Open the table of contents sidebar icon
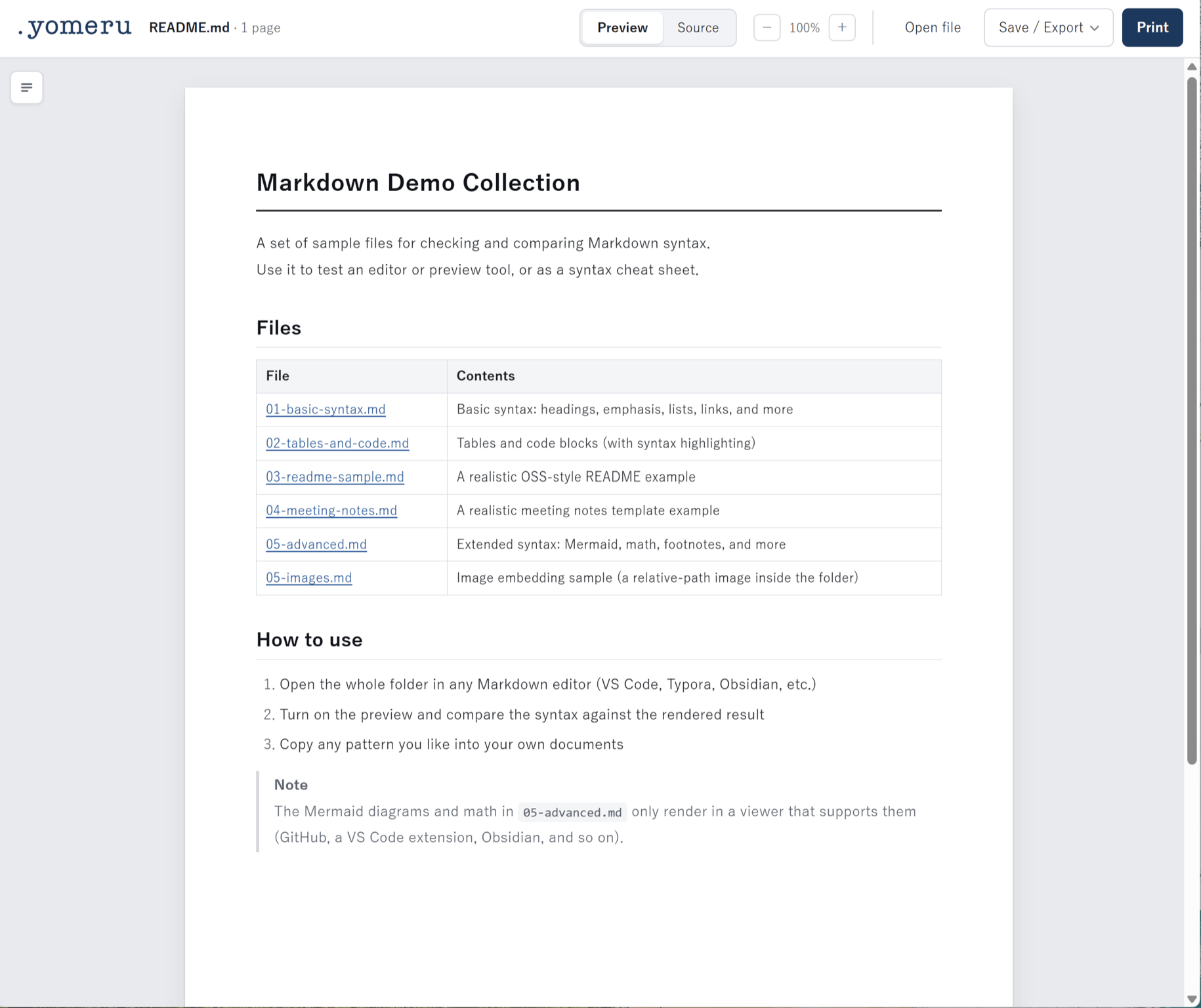The image size is (1201, 1008). pyautogui.click(x=27, y=87)
